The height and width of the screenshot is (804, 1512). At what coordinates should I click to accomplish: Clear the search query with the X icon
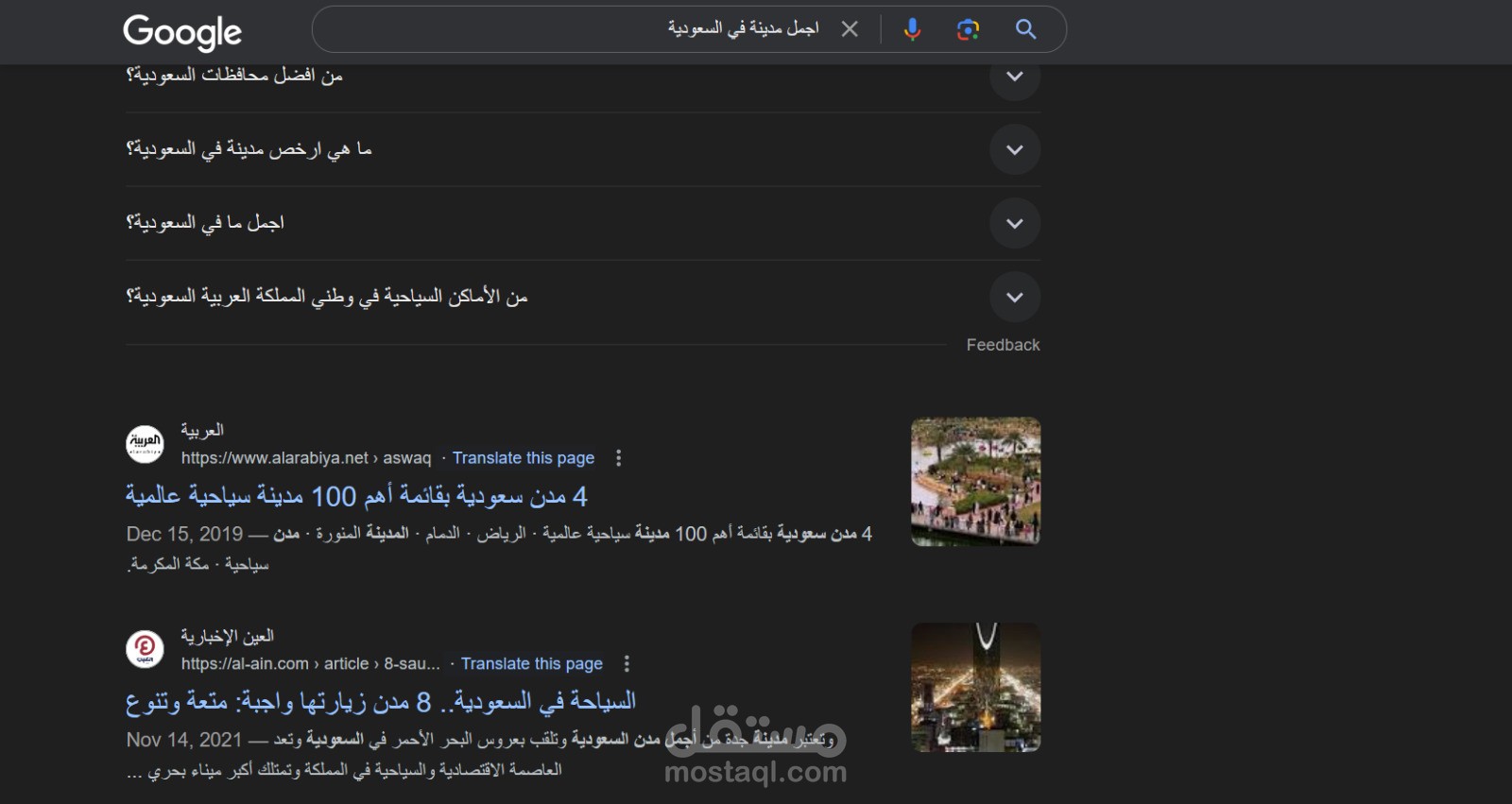tap(850, 29)
